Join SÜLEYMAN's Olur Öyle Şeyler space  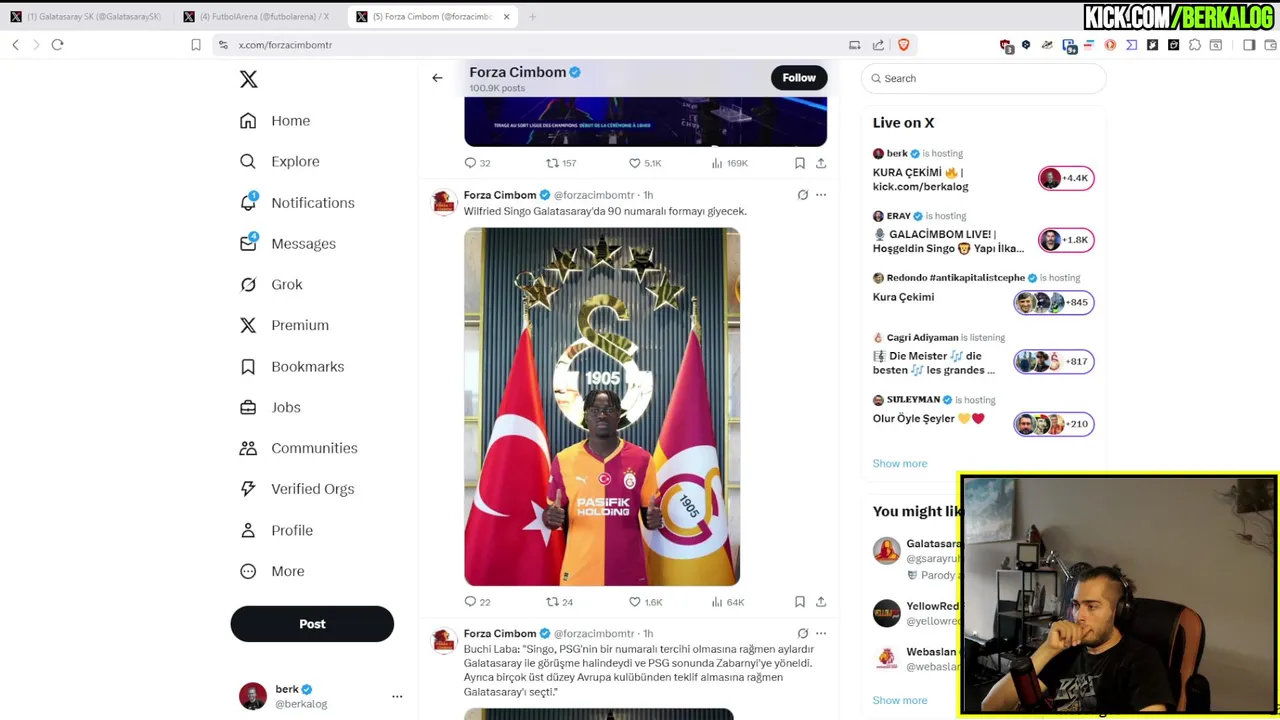coord(928,419)
